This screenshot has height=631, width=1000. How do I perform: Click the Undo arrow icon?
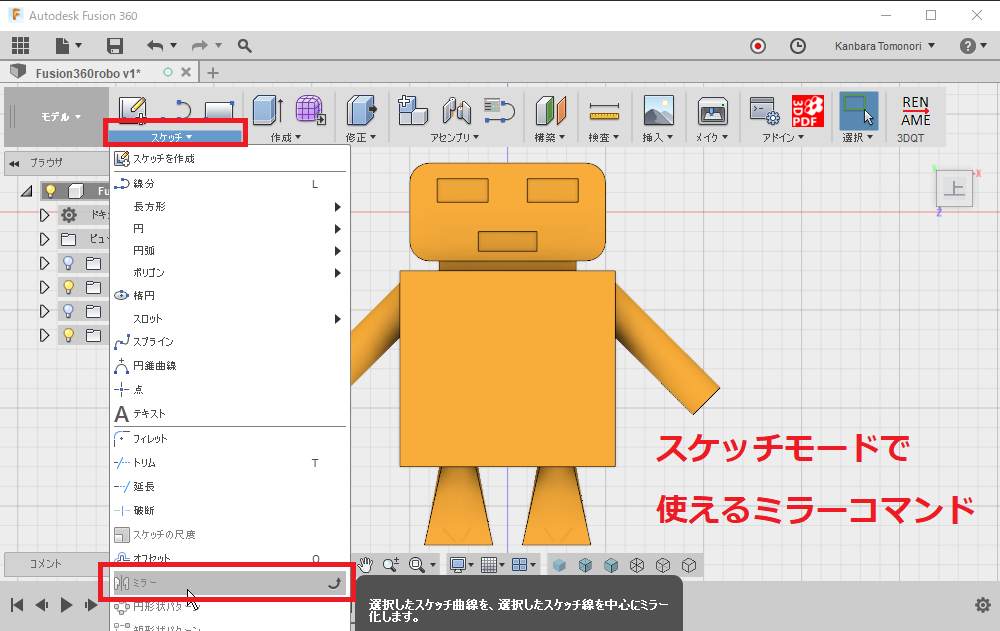(155, 45)
